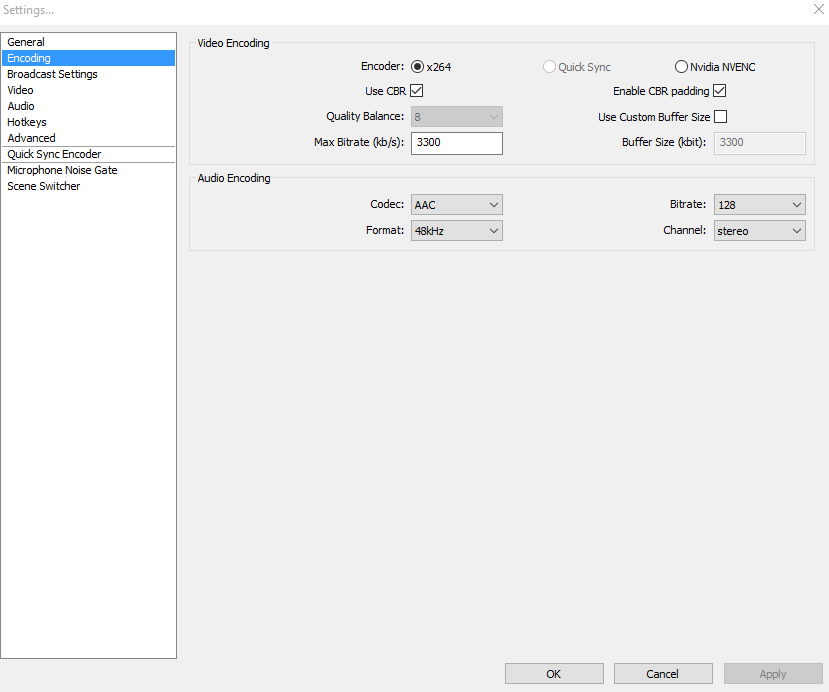Expand the Channel stereo dropdown
This screenshot has height=692, width=829.
(760, 230)
